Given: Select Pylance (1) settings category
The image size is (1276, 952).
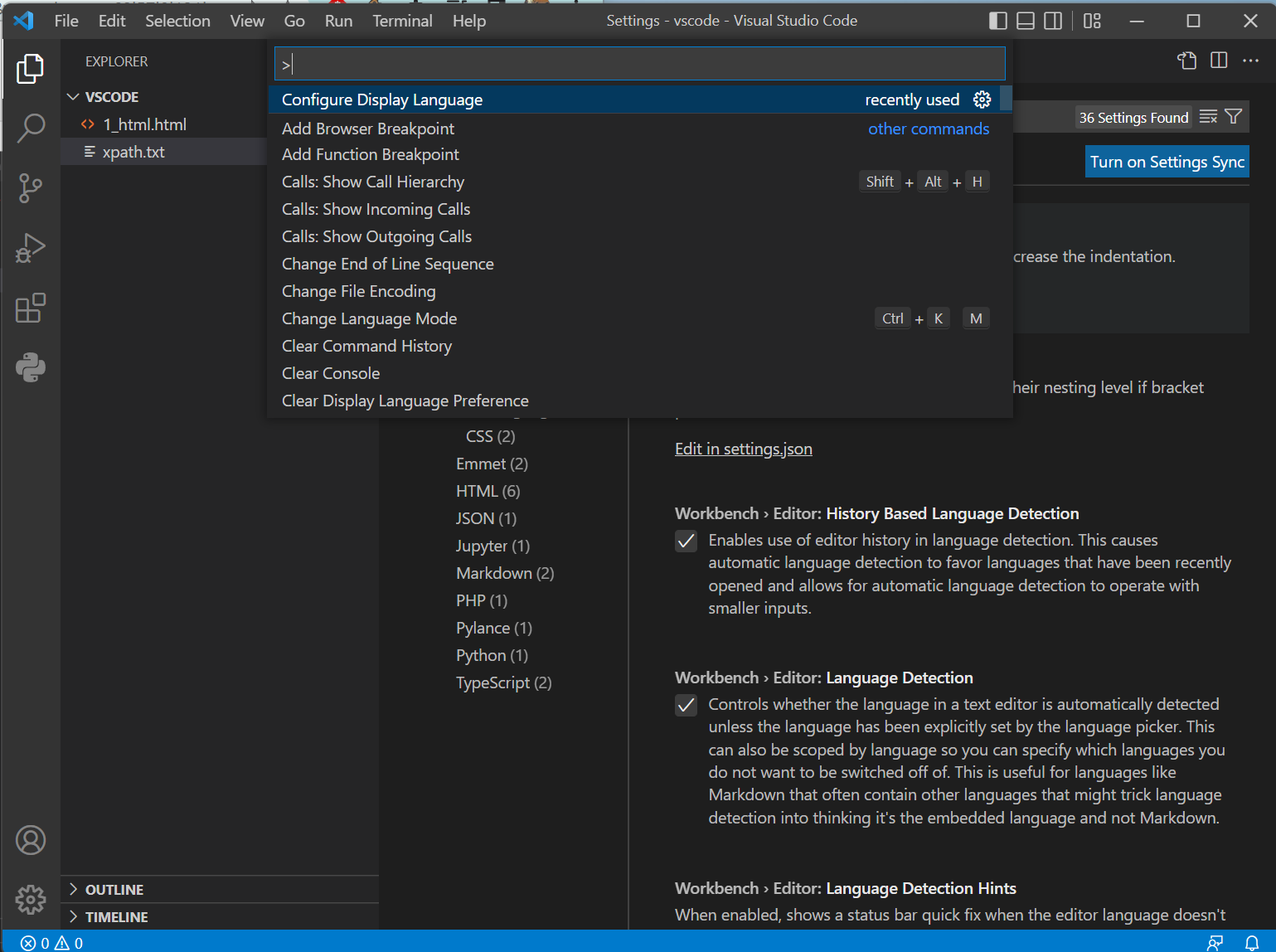Looking at the screenshot, I should [494, 628].
